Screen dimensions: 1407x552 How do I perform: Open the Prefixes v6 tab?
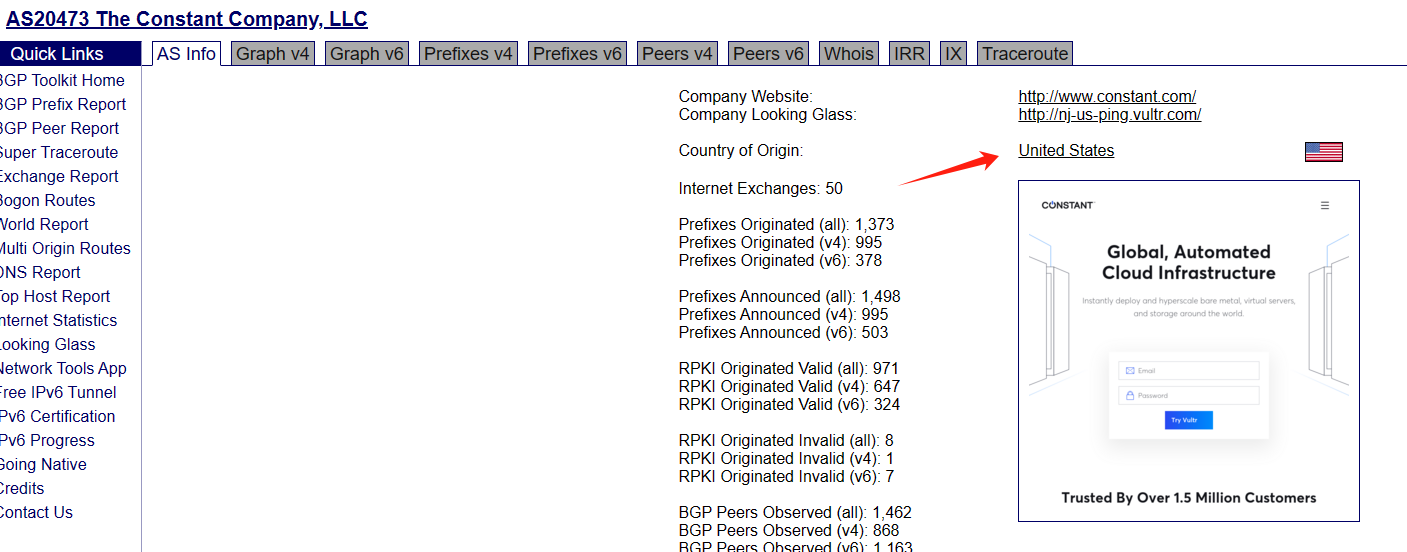(577, 54)
